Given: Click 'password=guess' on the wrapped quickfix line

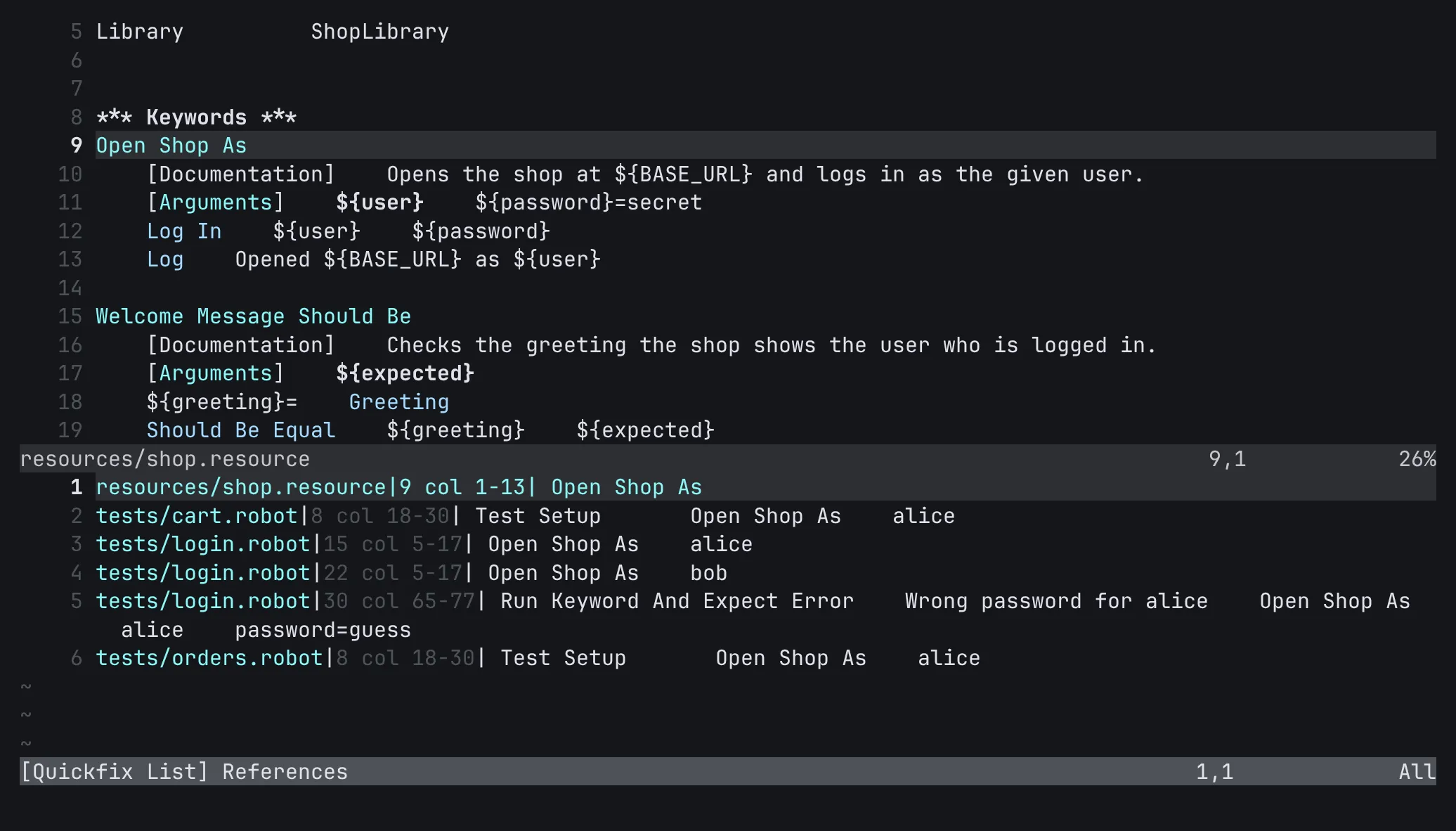Looking at the screenshot, I should [x=323, y=630].
